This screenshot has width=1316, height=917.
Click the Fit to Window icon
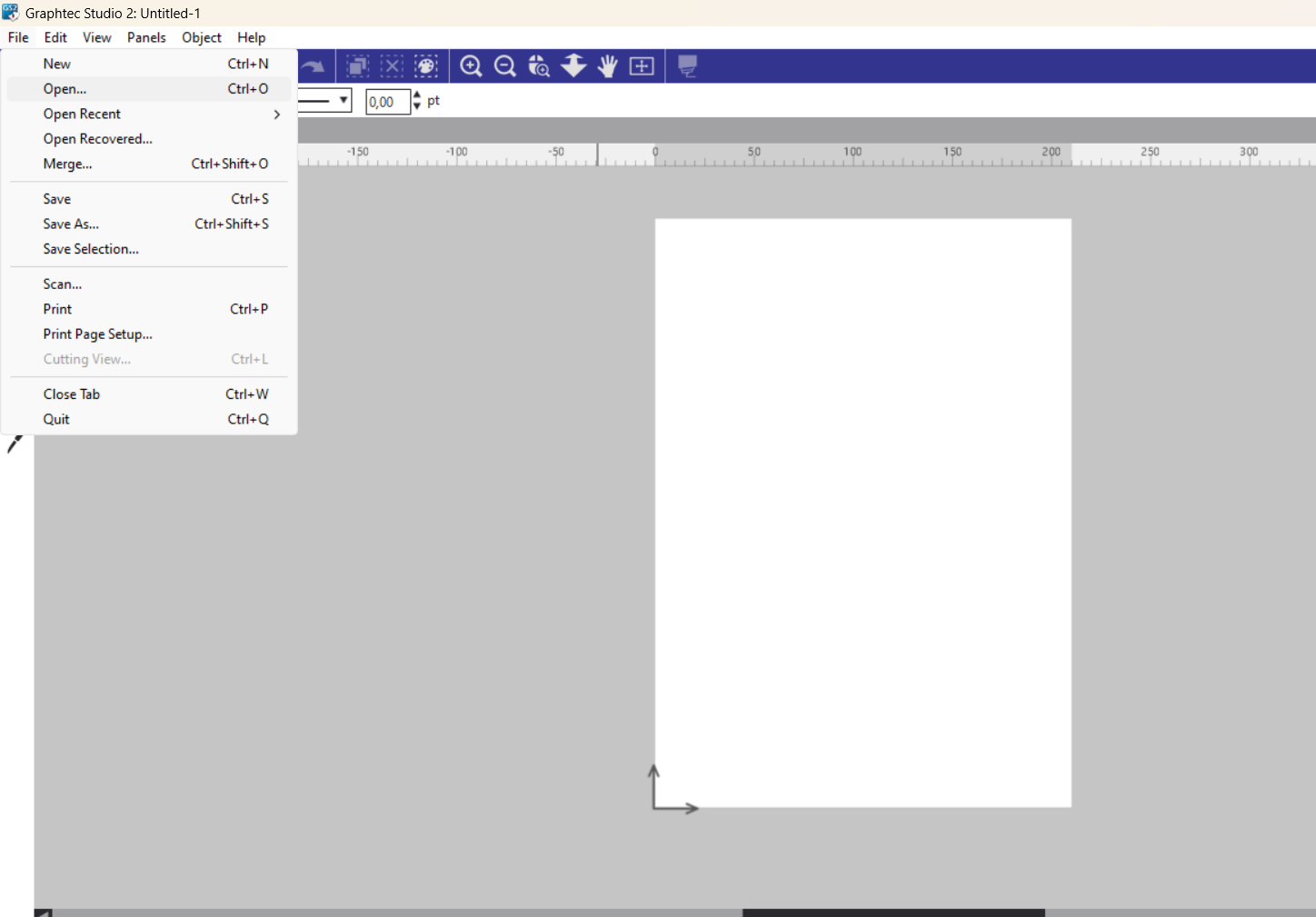pos(642,66)
